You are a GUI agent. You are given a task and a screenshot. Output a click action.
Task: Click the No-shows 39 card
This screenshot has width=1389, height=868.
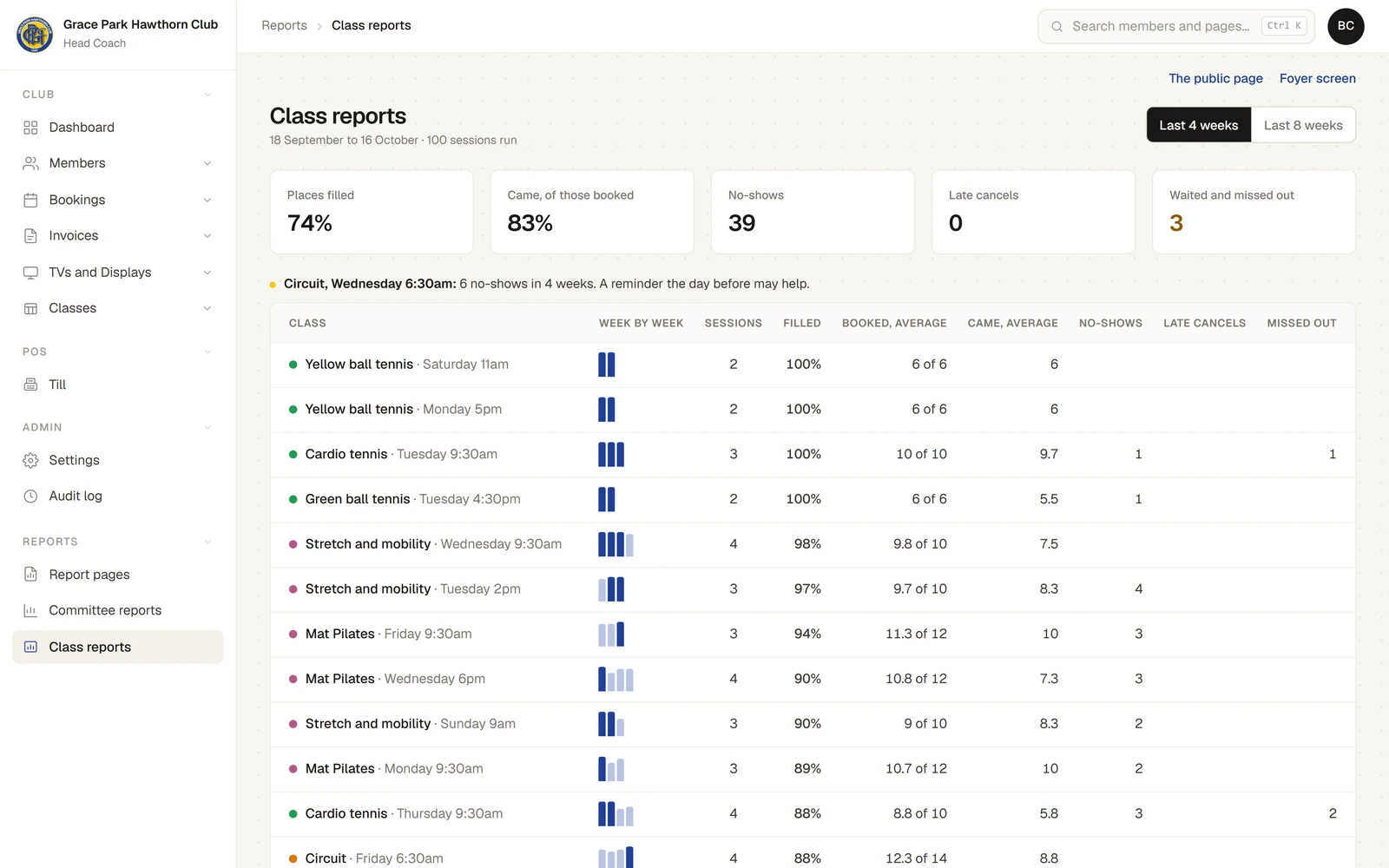813,212
